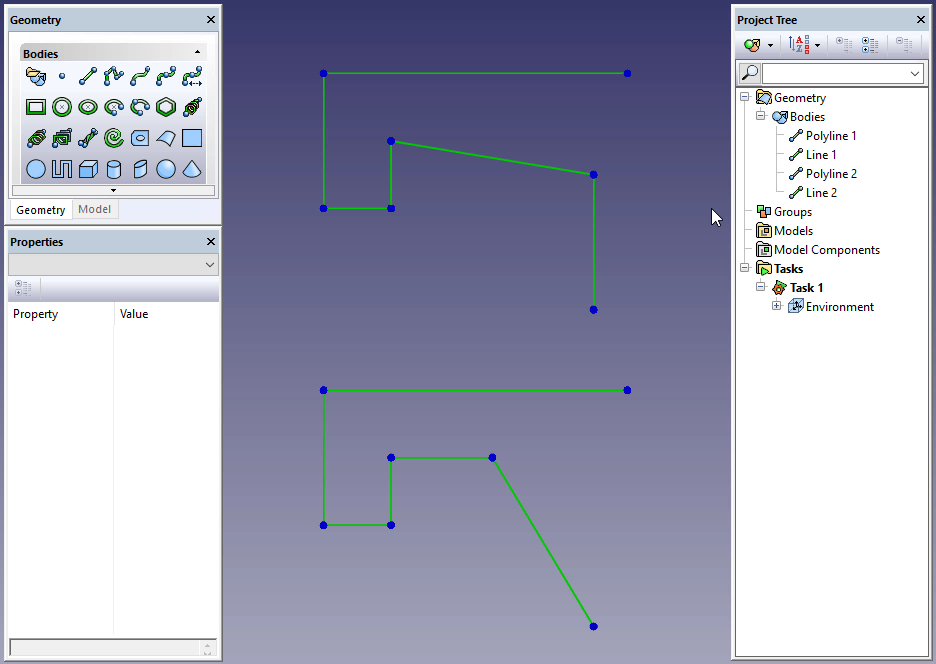Collapse the Geometry tree node
Screen dimensions: 936x664
click(x=744, y=98)
